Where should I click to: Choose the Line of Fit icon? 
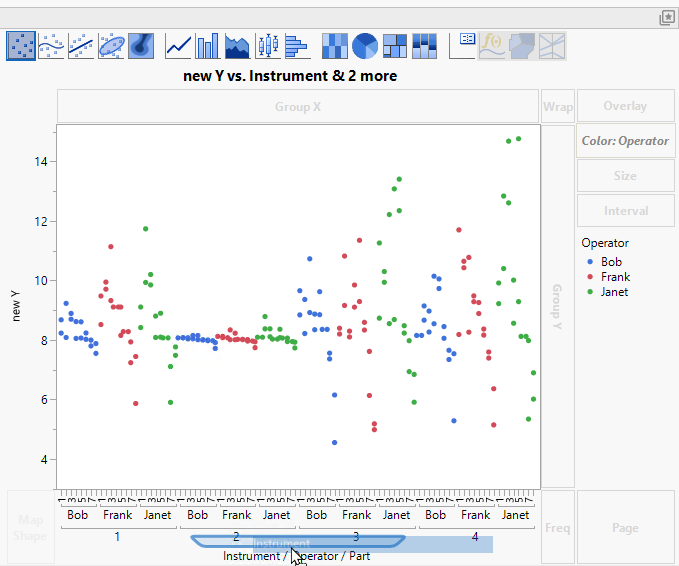81,46
